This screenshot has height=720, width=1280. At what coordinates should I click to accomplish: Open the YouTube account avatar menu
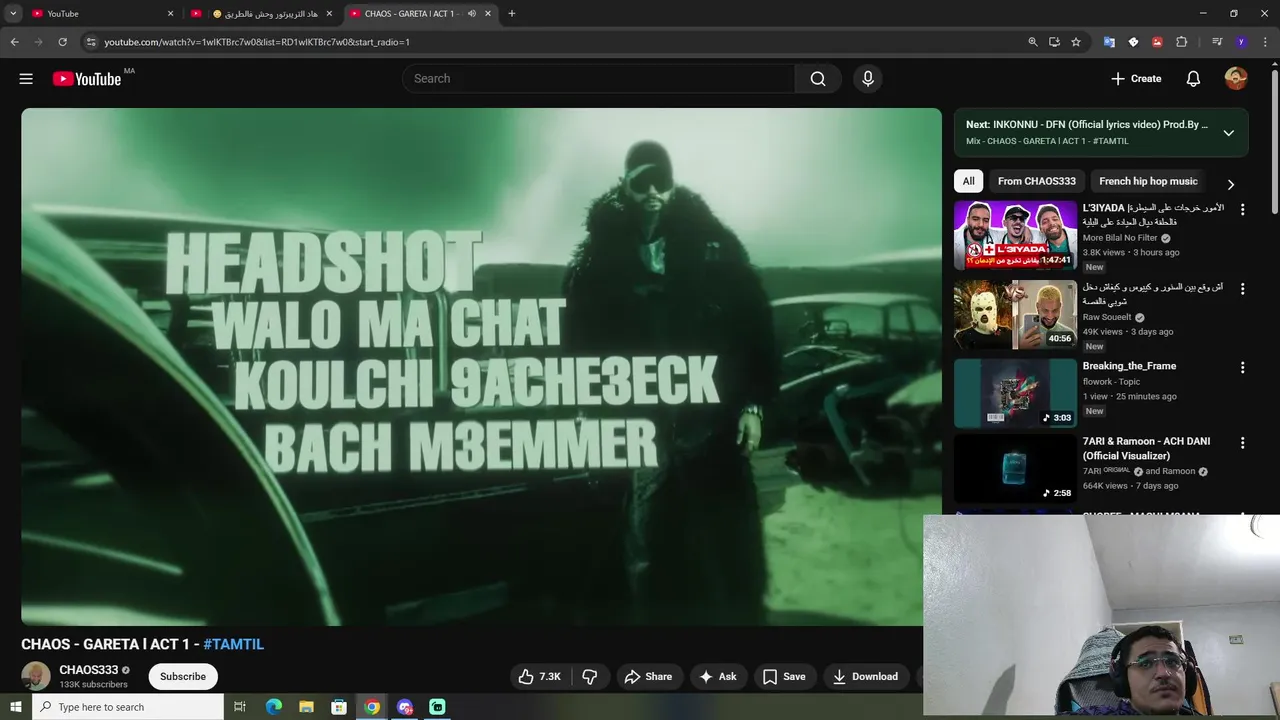click(x=1236, y=79)
